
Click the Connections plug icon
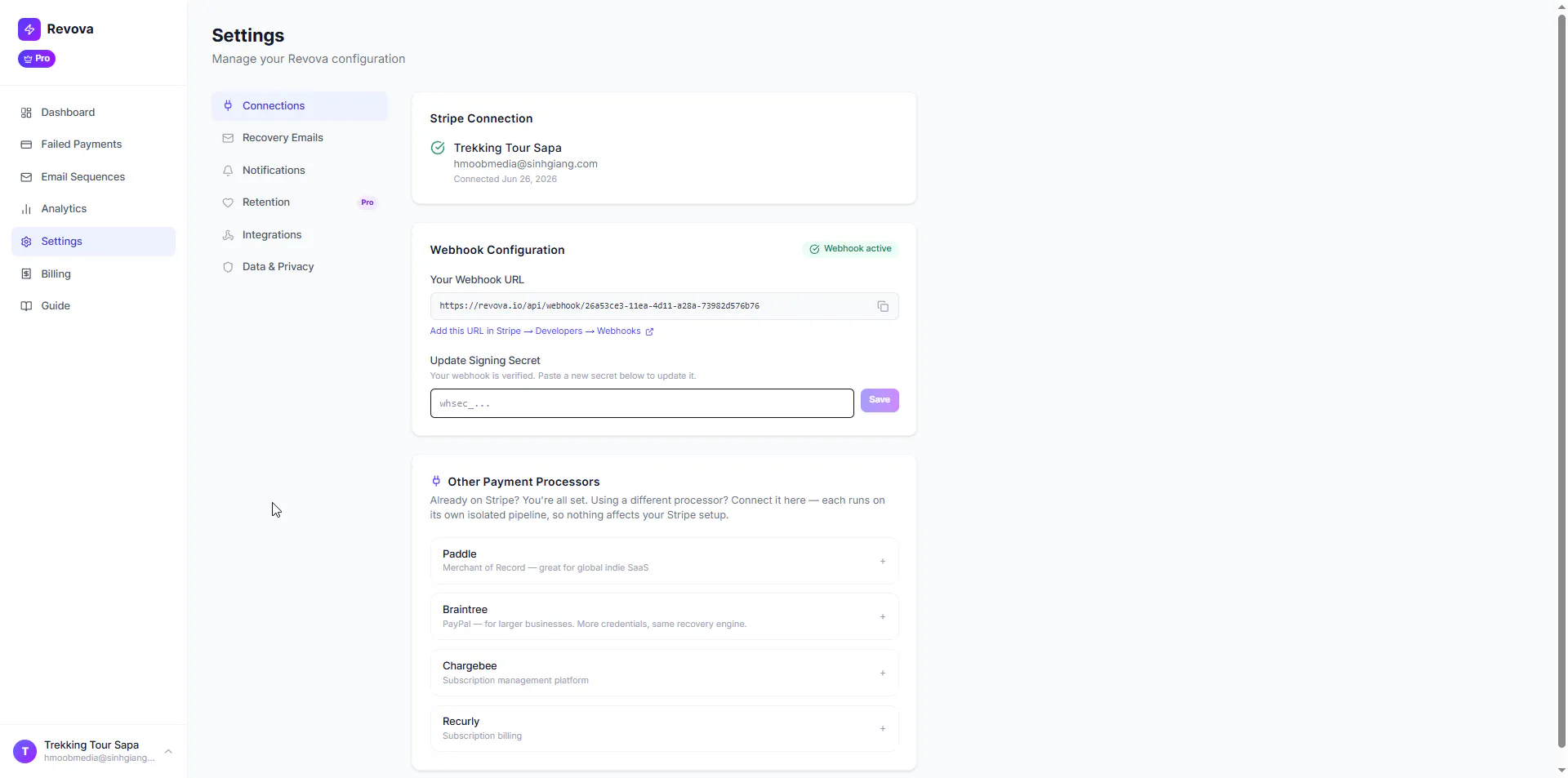[228, 106]
